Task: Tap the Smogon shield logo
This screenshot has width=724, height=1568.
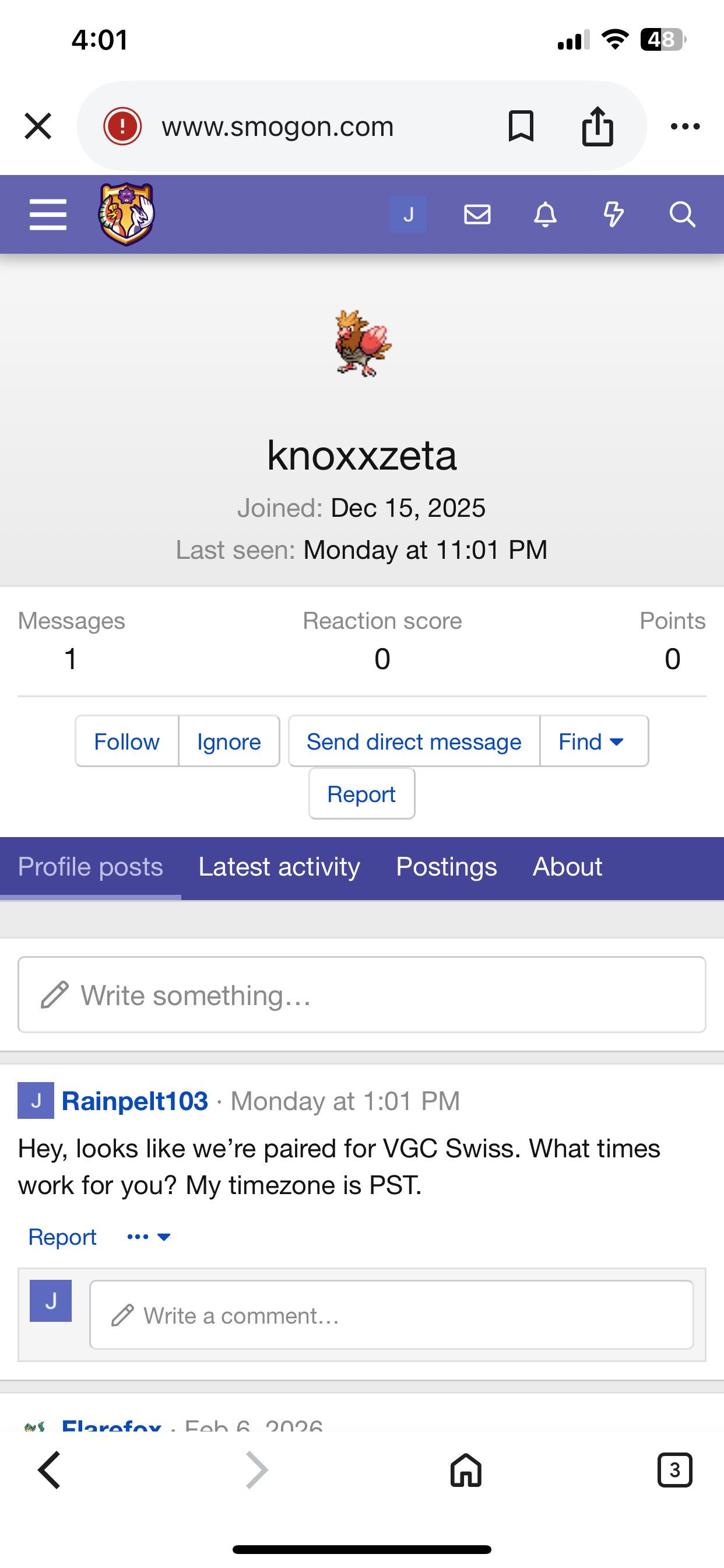Action: coord(126,213)
